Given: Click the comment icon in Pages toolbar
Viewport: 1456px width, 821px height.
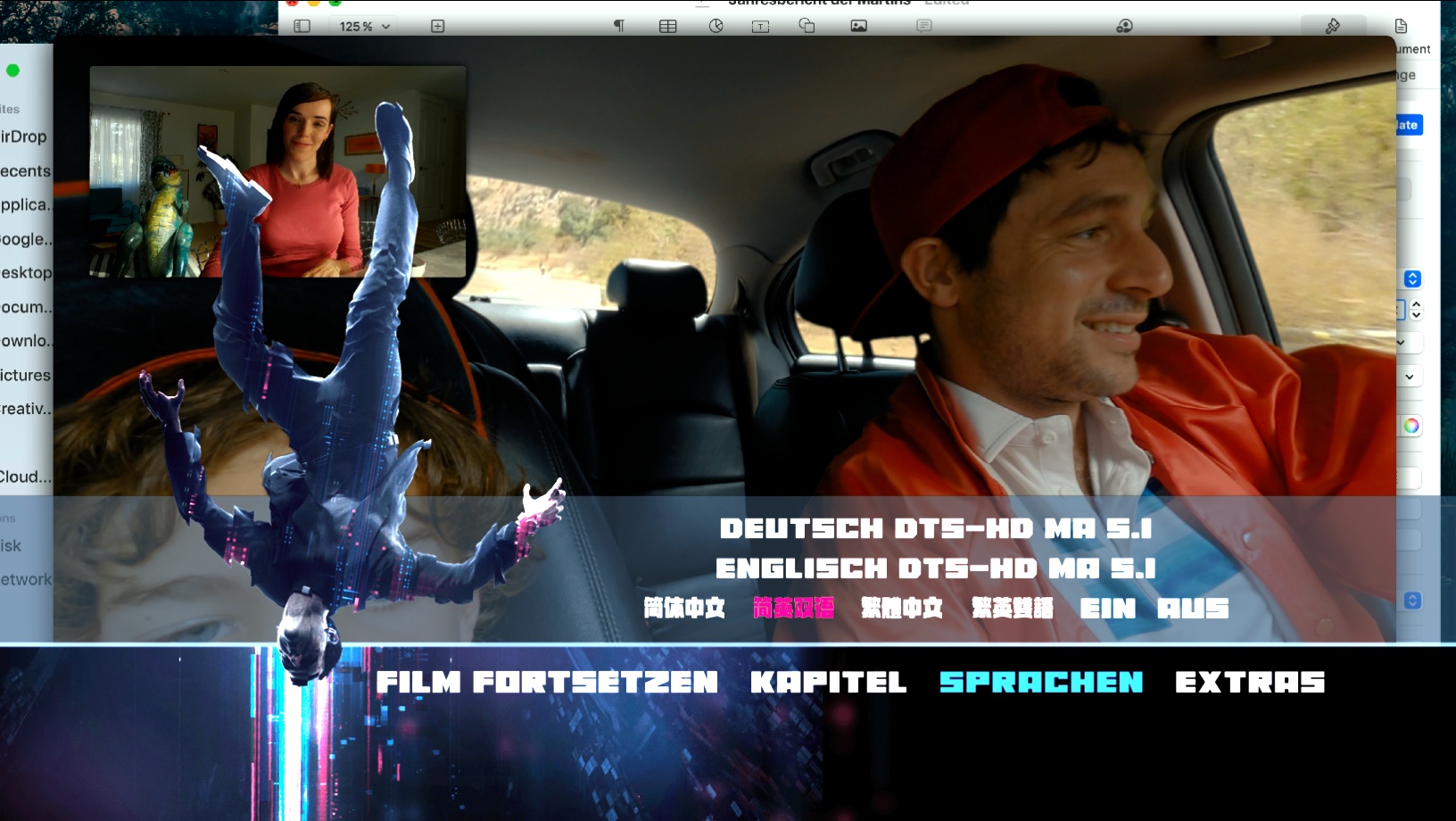Looking at the screenshot, I should 924,26.
